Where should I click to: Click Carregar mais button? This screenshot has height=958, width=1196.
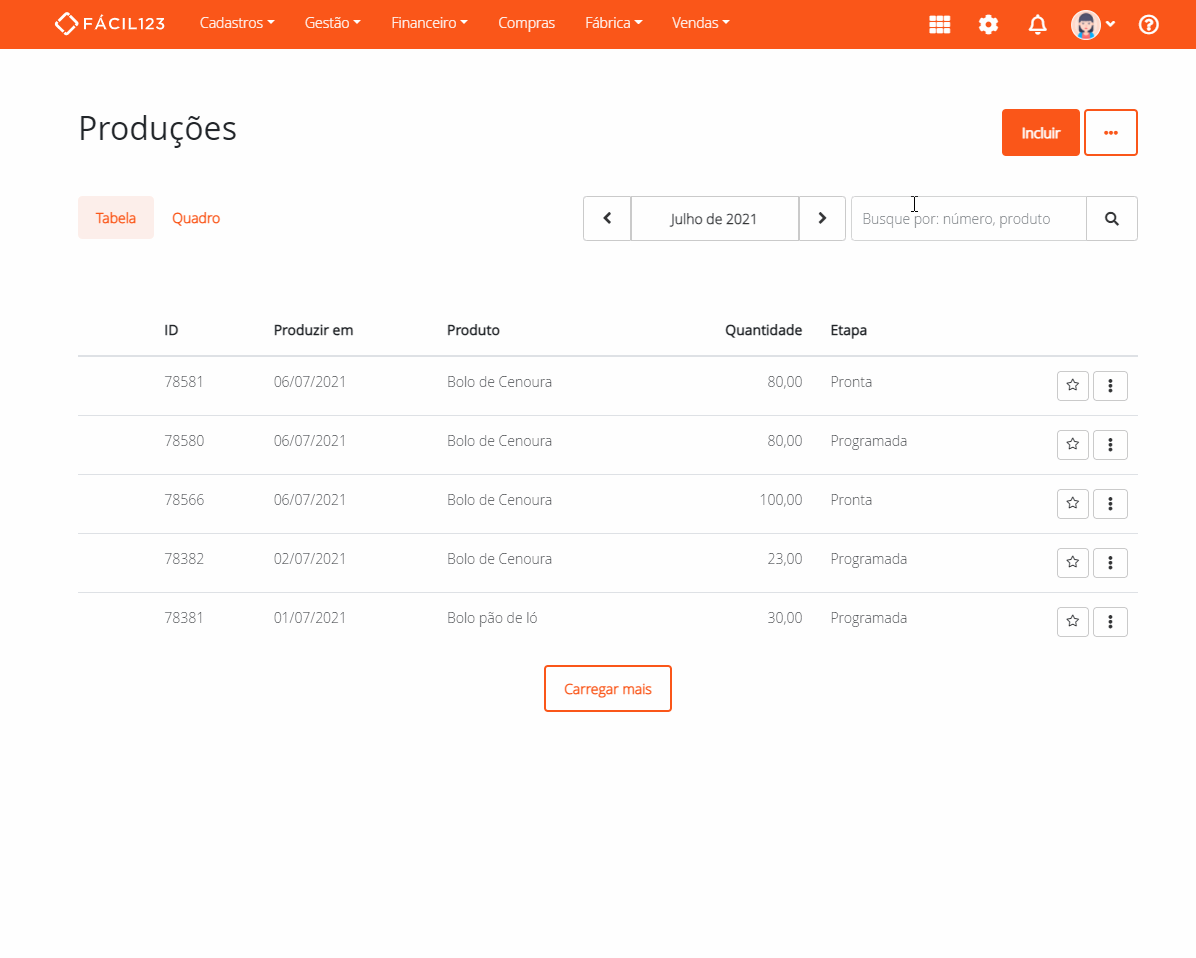point(607,689)
